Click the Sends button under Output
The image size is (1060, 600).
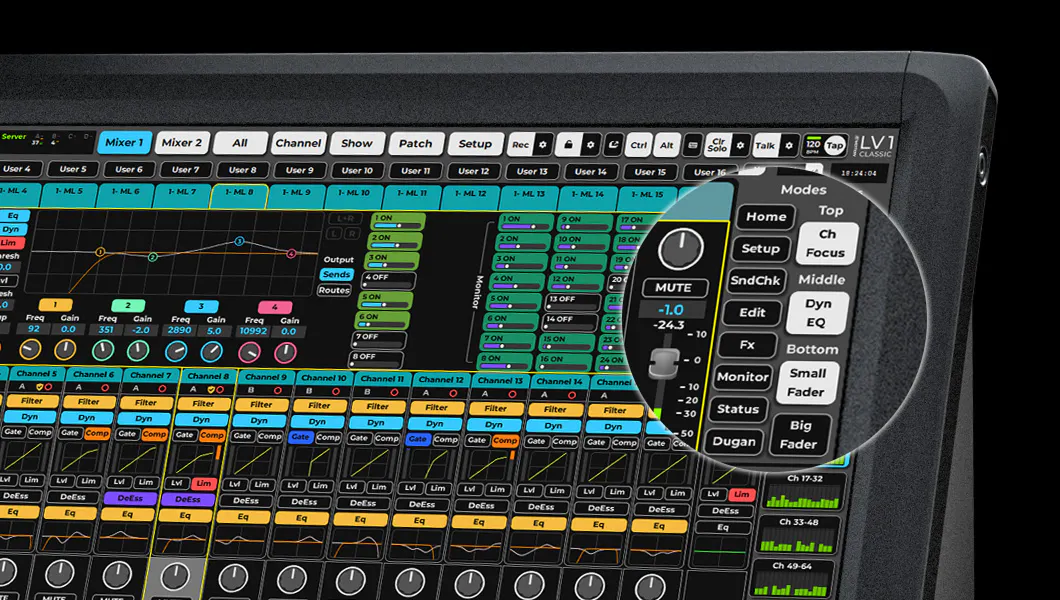pyautogui.click(x=336, y=274)
